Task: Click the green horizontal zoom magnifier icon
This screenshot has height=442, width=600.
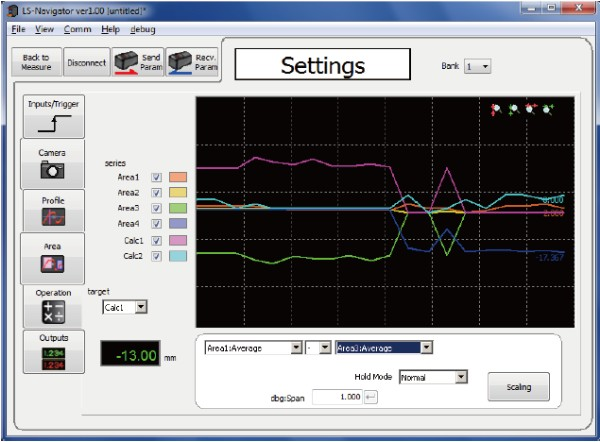Action: point(548,109)
